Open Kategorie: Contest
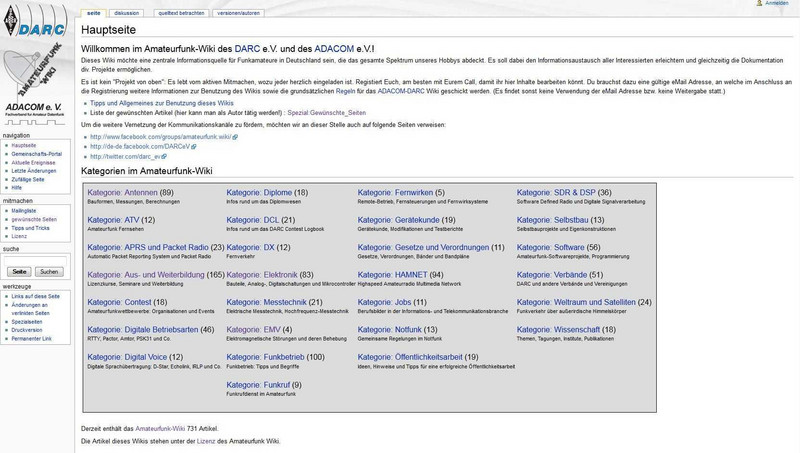 (x=119, y=302)
